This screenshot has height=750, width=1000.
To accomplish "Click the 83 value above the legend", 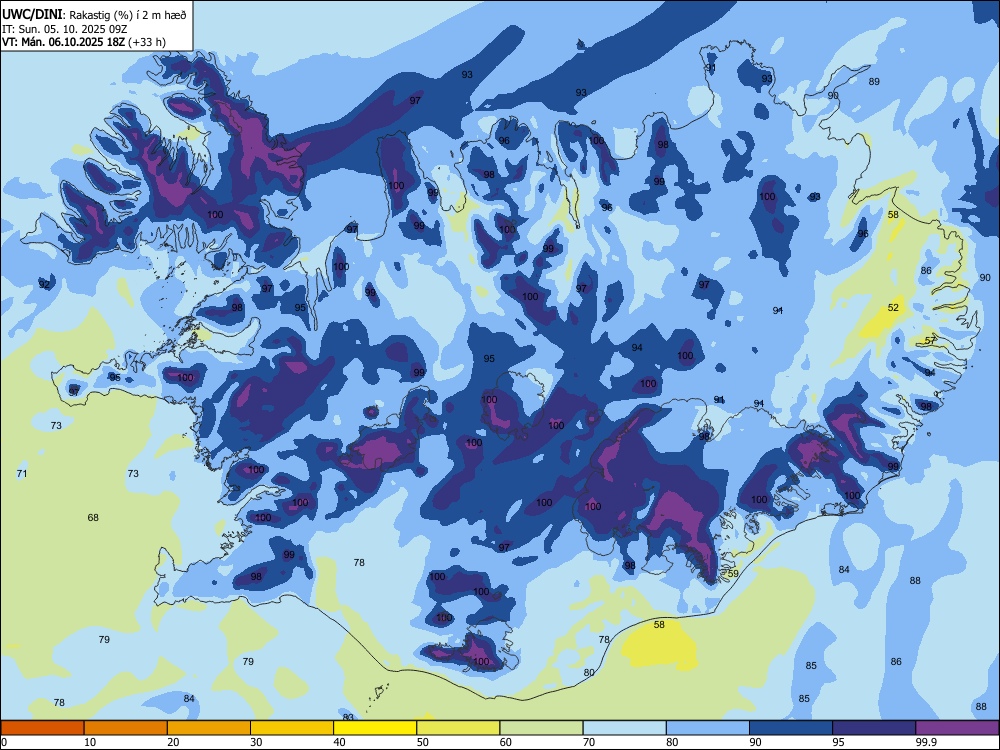I will coord(348,717).
